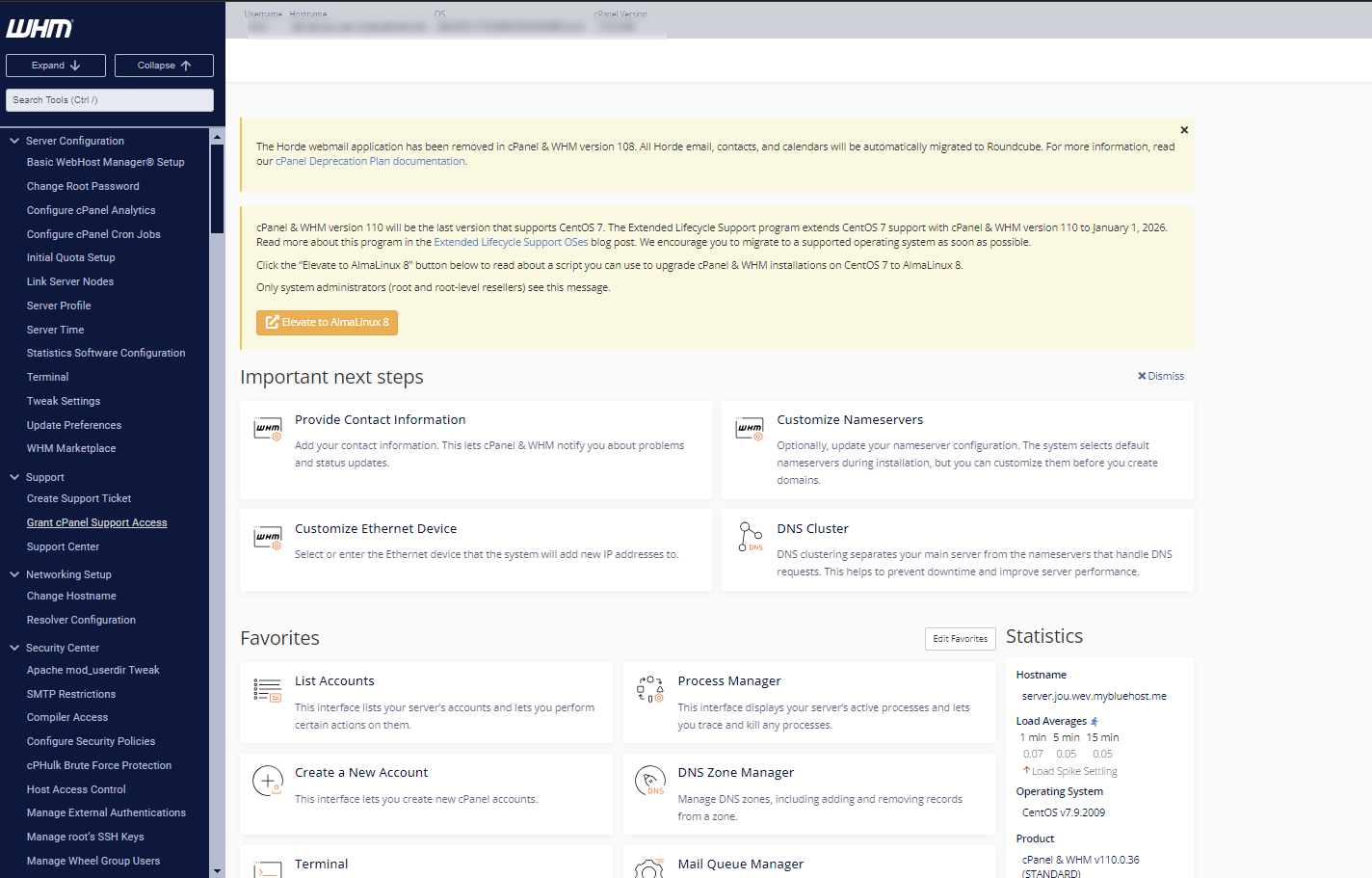The image size is (1372, 878).
Task: Open Extended Lifecycle Support OSes link
Action: (x=511, y=242)
